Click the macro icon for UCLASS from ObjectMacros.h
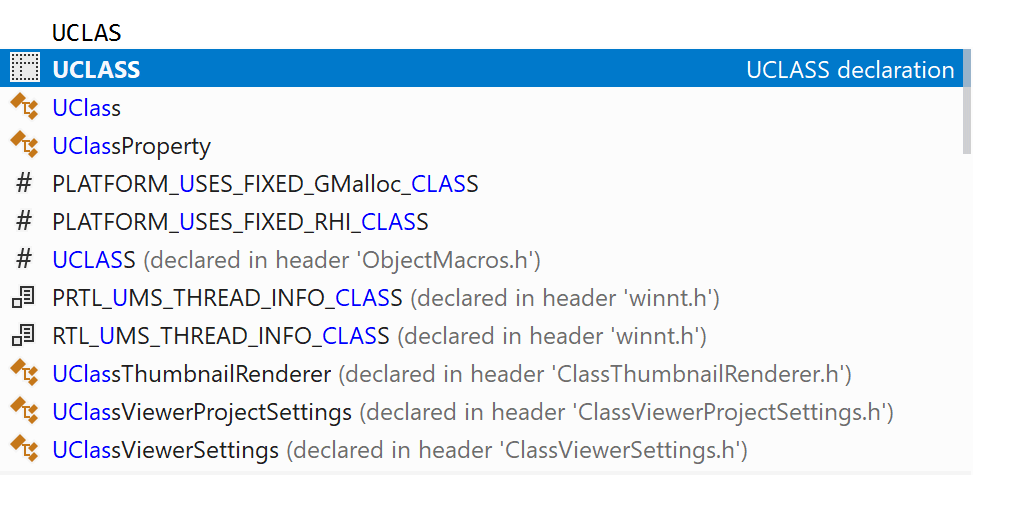This screenshot has height=516, width=1012. (24, 259)
